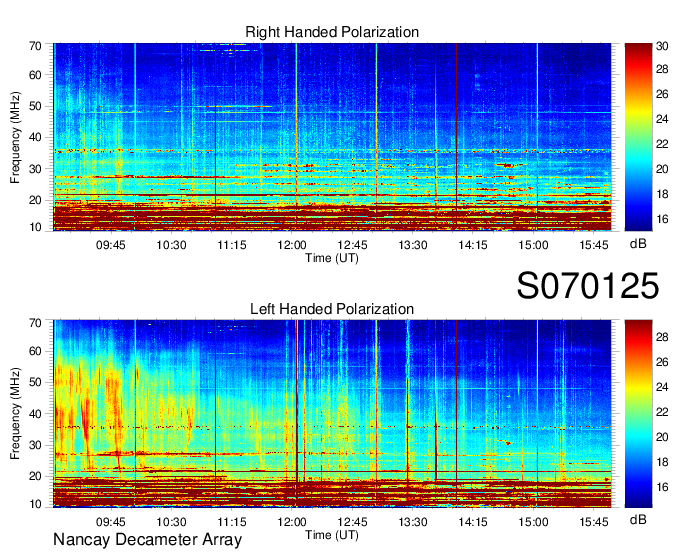680x552 pixels.
Task: Click the 14:15 time tick on the Right Handed plot
Action: point(473,245)
